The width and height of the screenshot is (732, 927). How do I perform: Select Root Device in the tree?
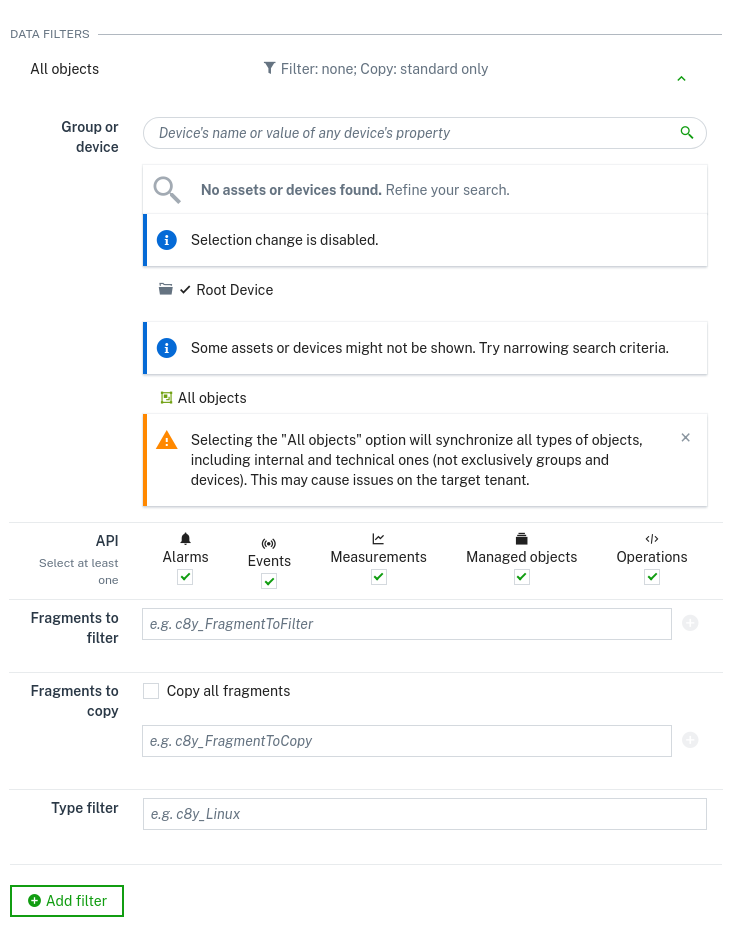click(233, 290)
